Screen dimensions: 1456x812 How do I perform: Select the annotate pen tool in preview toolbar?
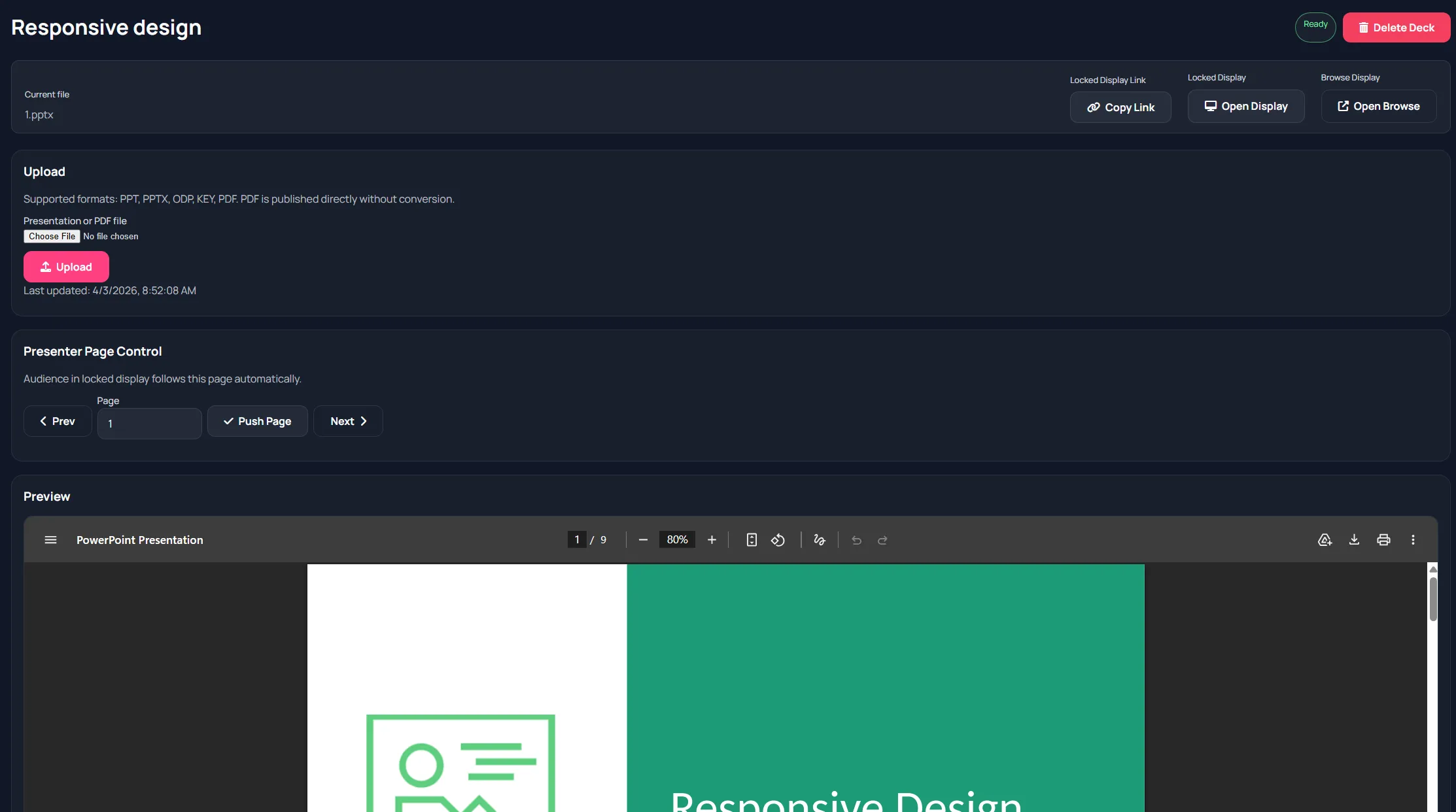point(820,540)
